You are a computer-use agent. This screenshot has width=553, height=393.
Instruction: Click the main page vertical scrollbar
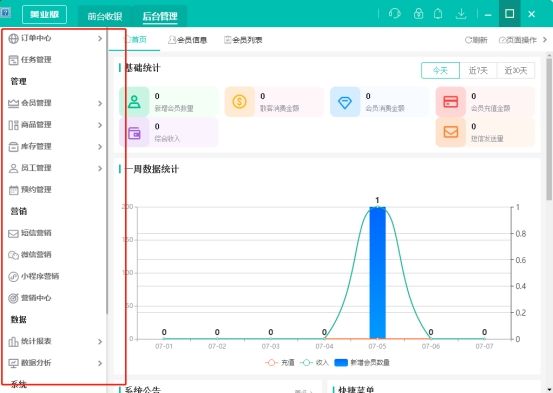pyautogui.click(x=549, y=129)
